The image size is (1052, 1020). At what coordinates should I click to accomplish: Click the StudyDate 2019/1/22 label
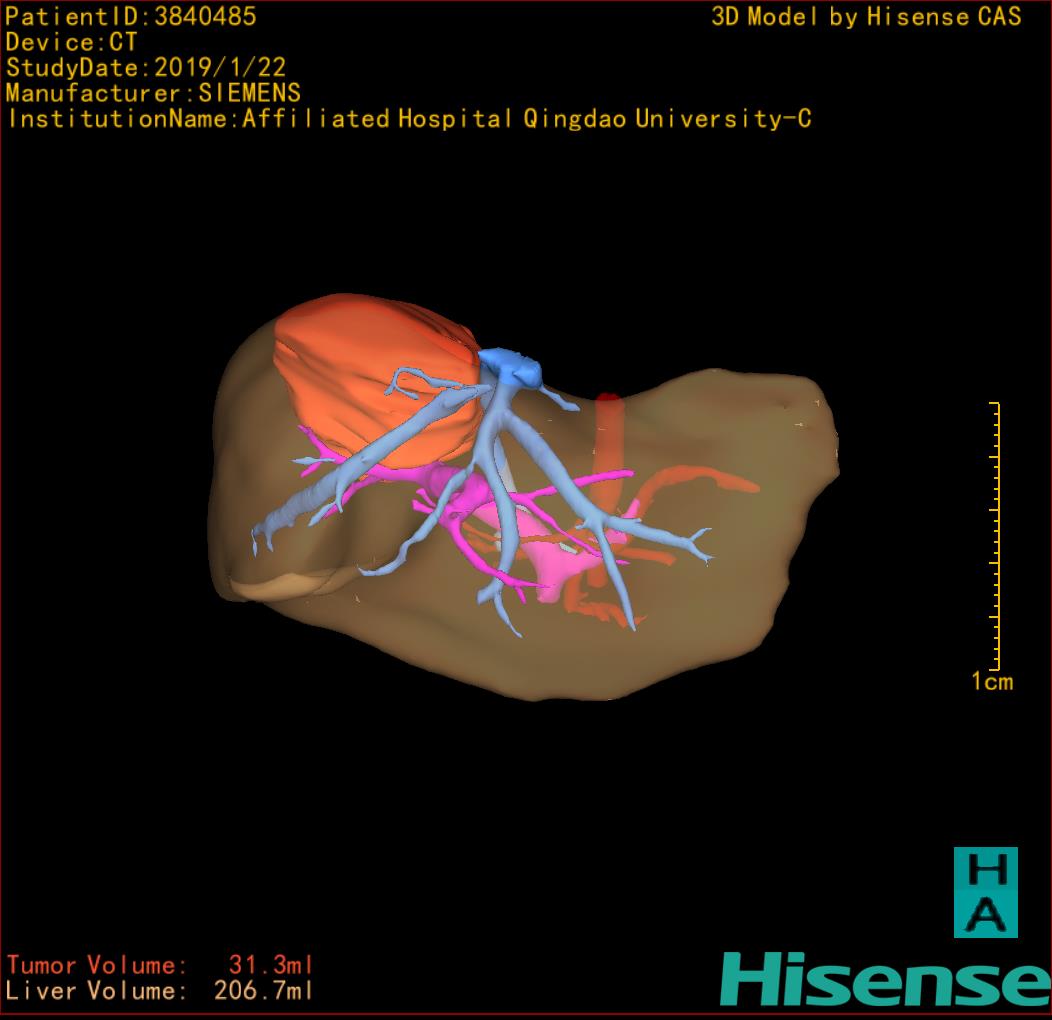[146, 68]
